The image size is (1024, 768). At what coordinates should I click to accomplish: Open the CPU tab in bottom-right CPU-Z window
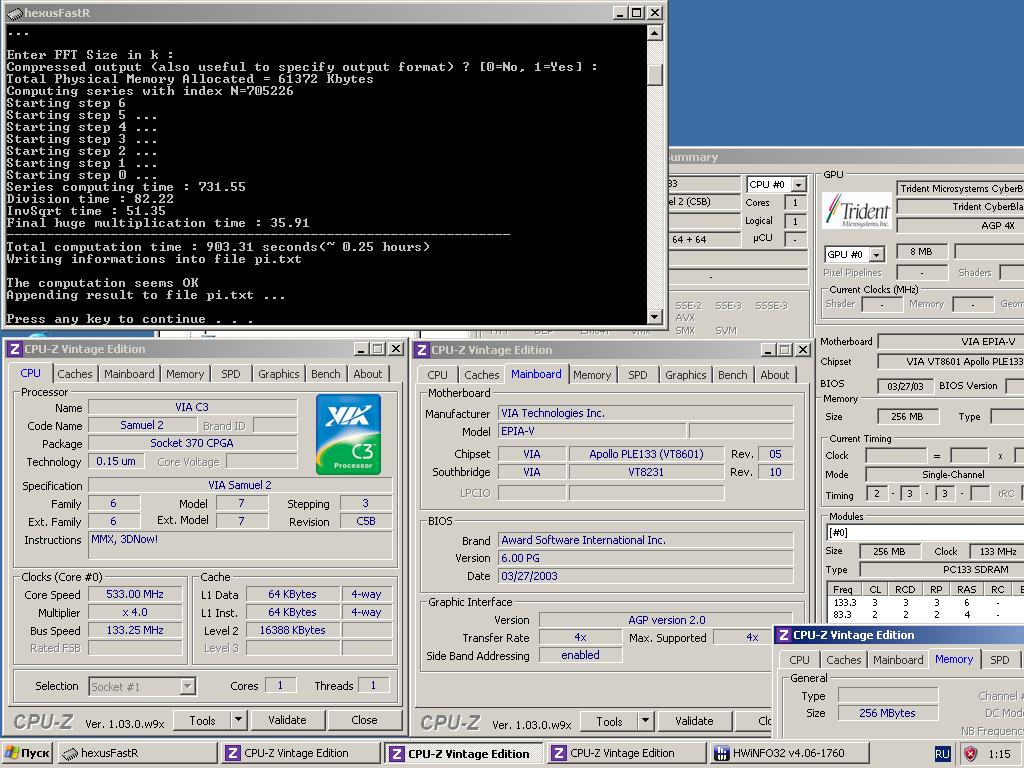click(x=799, y=660)
